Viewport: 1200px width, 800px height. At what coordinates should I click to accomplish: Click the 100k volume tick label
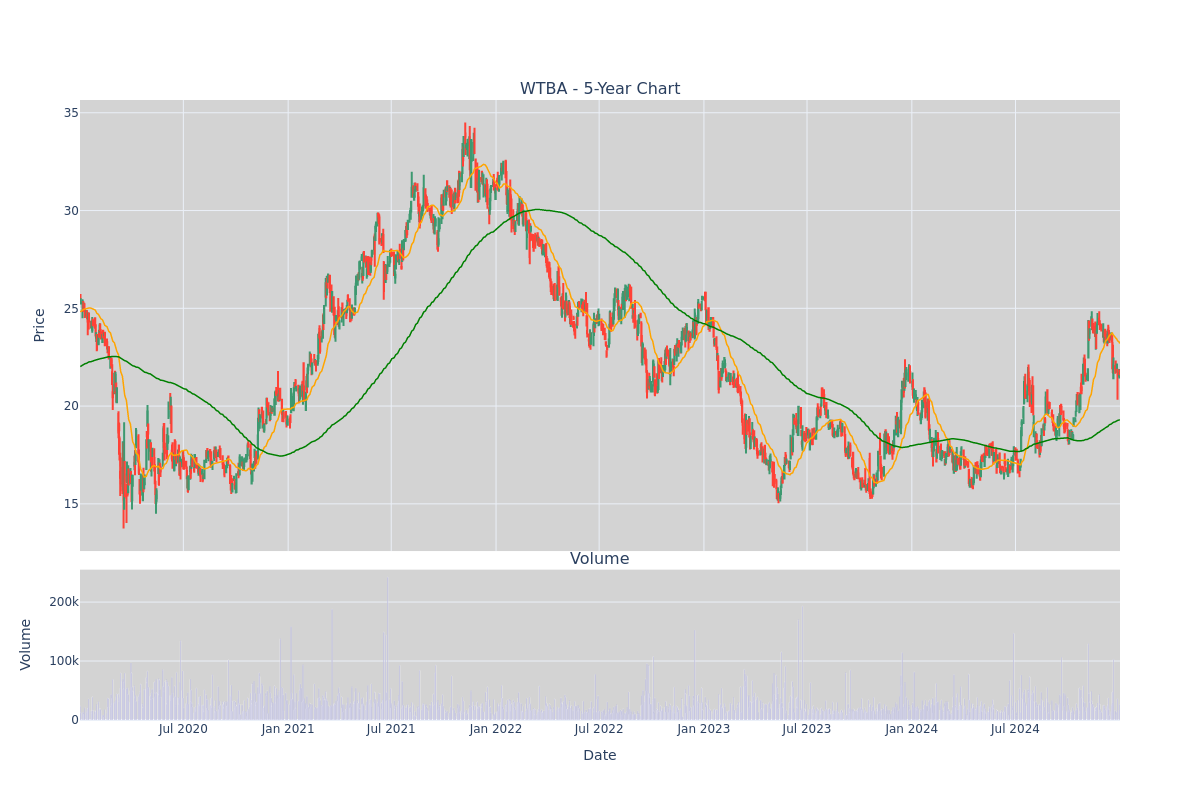[64, 661]
